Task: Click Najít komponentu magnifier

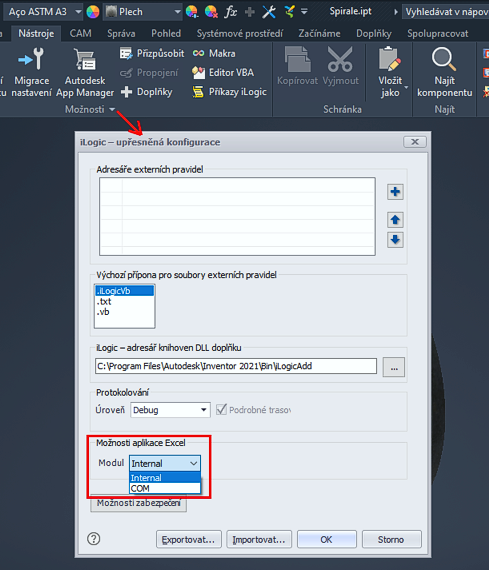Action: (x=444, y=59)
